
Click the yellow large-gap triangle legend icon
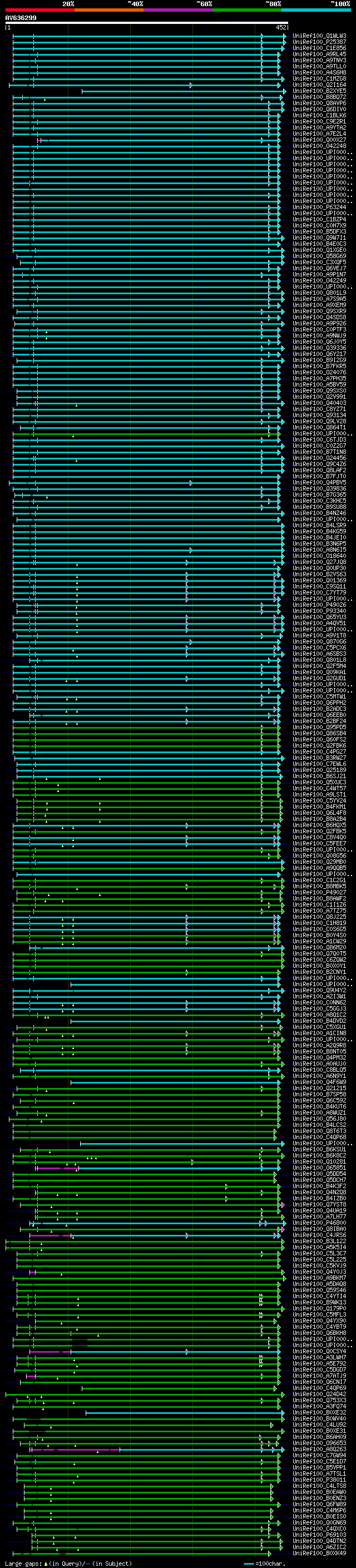(x=46, y=1564)
